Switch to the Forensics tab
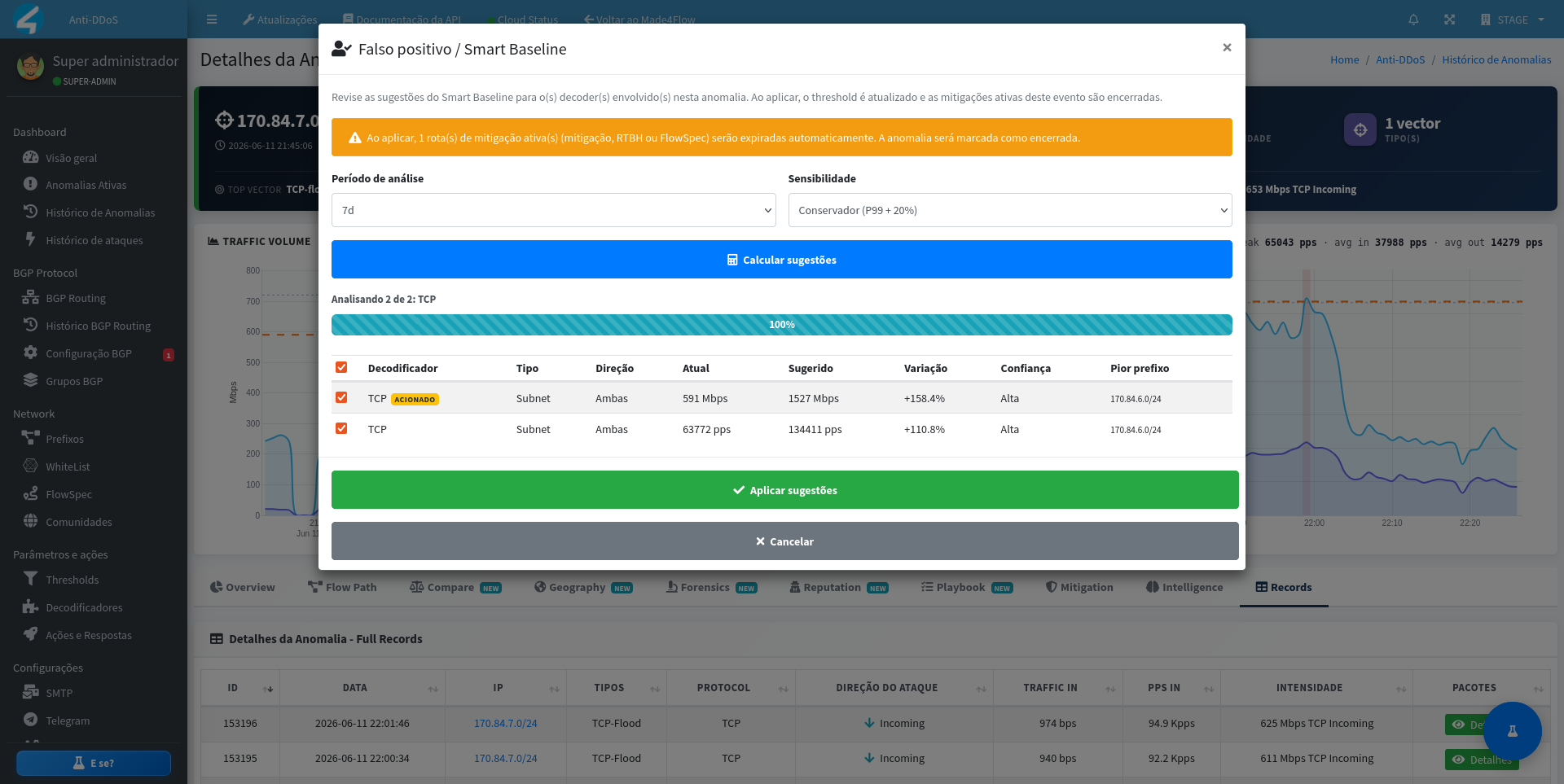This screenshot has width=1564, height=784. pyautogui.click(x=712, y=587)
